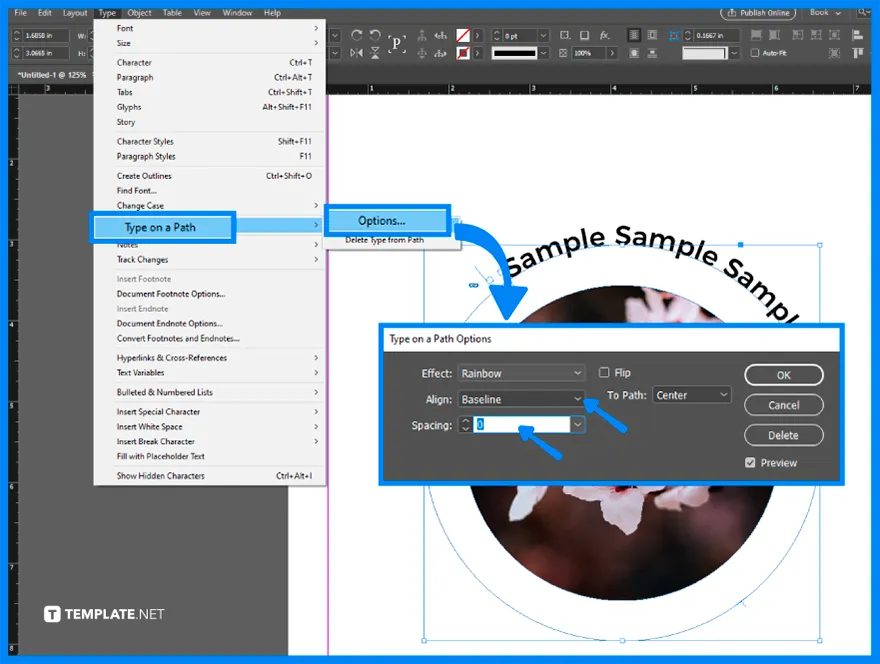
Task: Click inside the Spacing input field
Action: (x=515, y=425)
